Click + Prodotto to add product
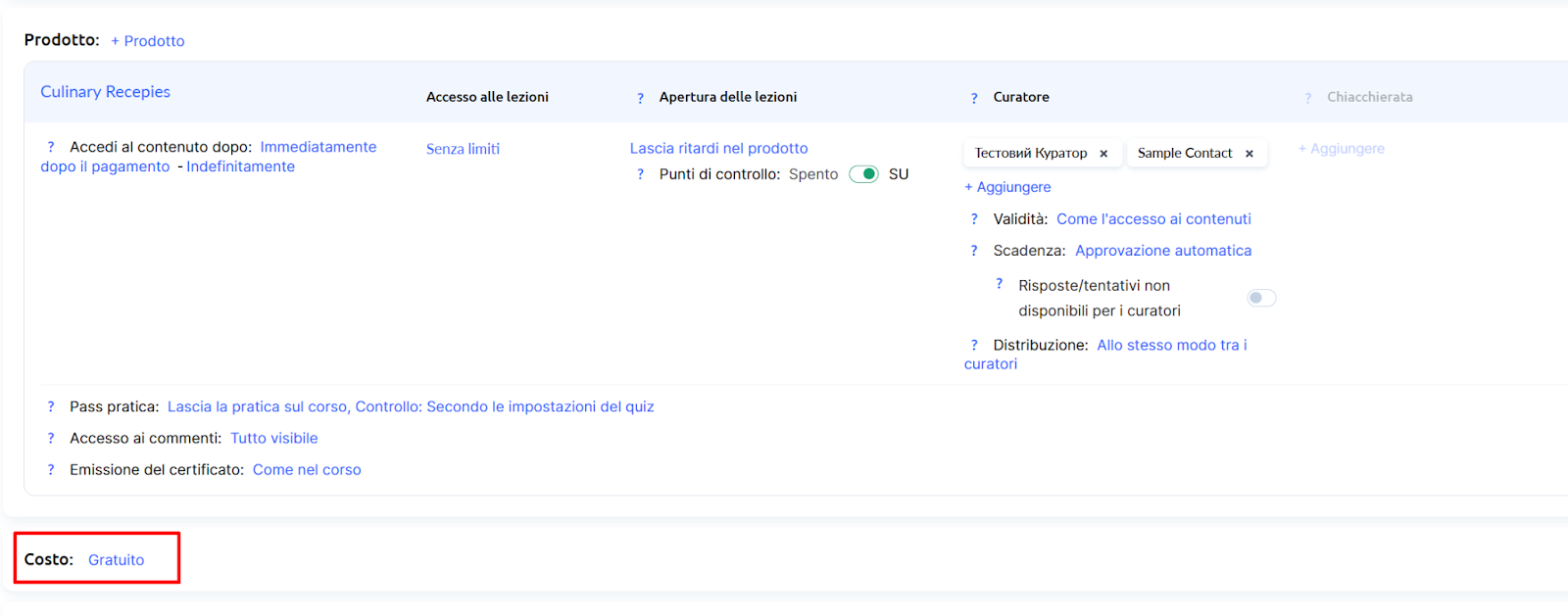The width and height of the screenshot is (1568, 616). 147,41
